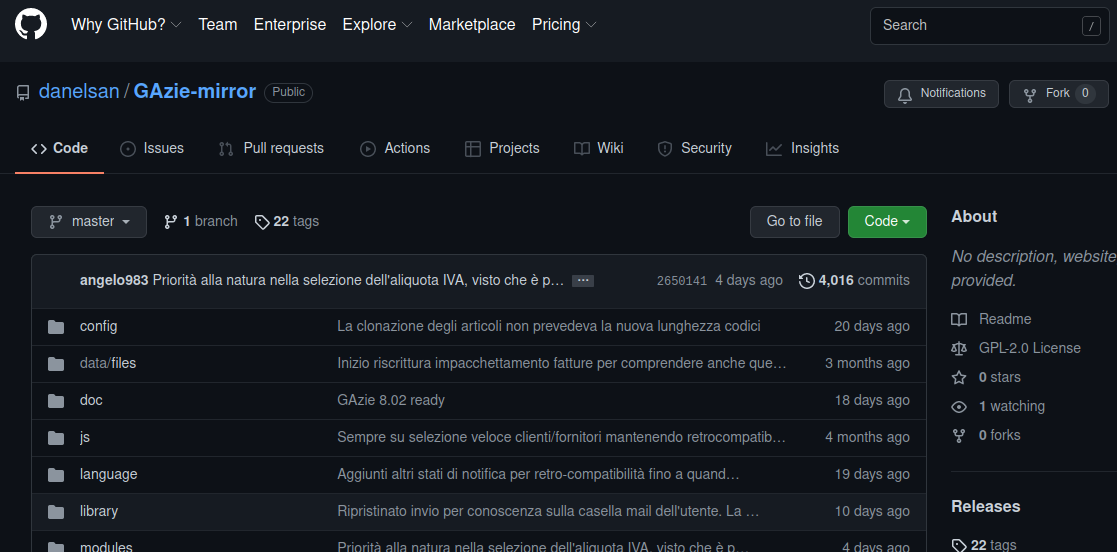Open the Security tab
Image resolution: width=1117 pixels, height=552 pixels.
coord(694,148)
